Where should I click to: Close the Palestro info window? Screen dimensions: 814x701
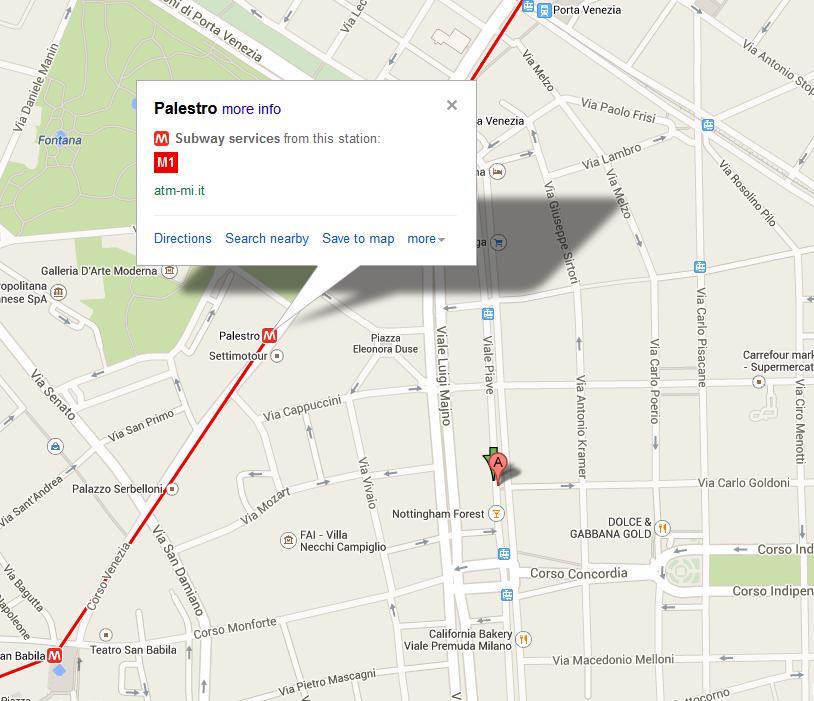coord(452,105)
